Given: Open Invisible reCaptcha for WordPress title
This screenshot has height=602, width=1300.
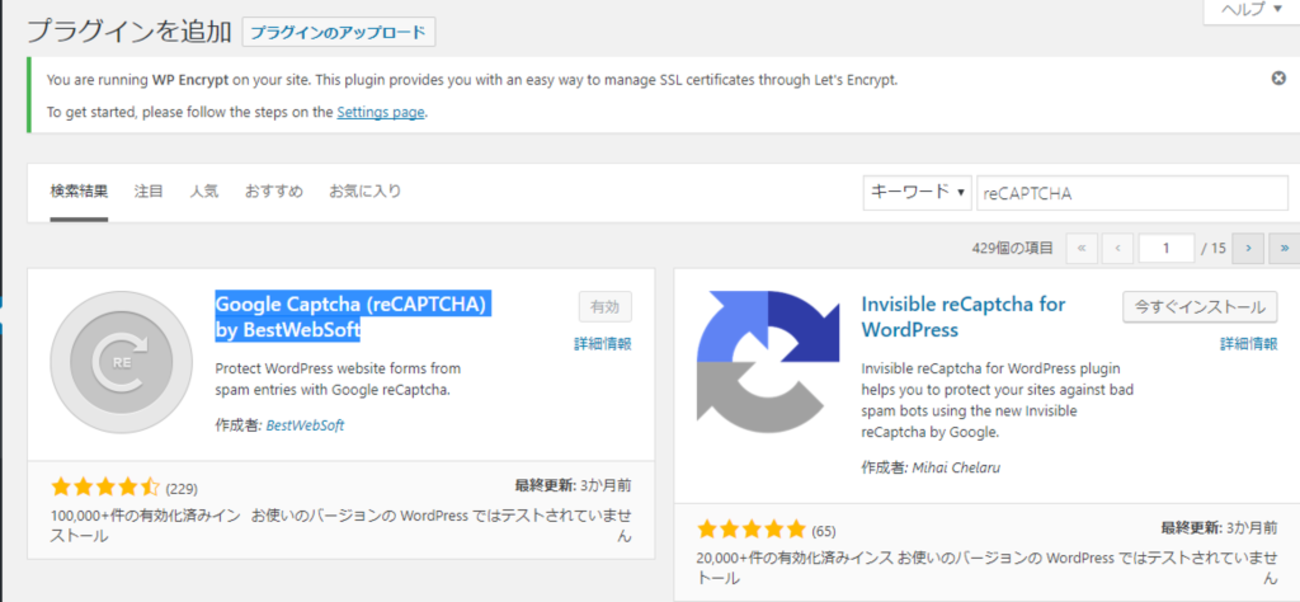Looking at the screenshot, I should pos(963,316).
